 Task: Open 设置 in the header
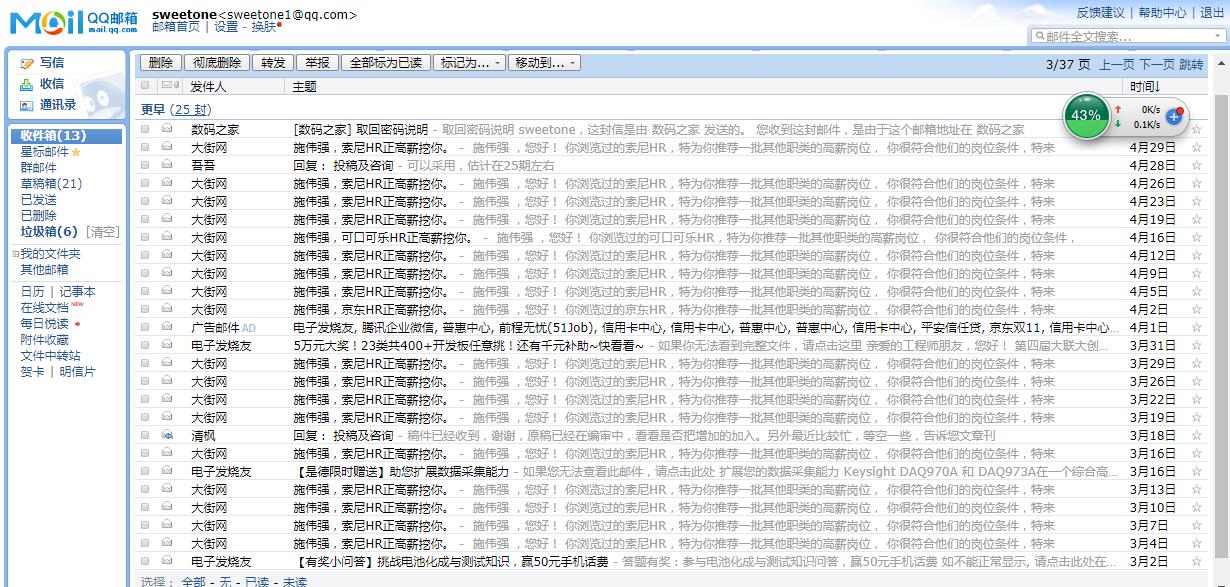pos(226,27)
